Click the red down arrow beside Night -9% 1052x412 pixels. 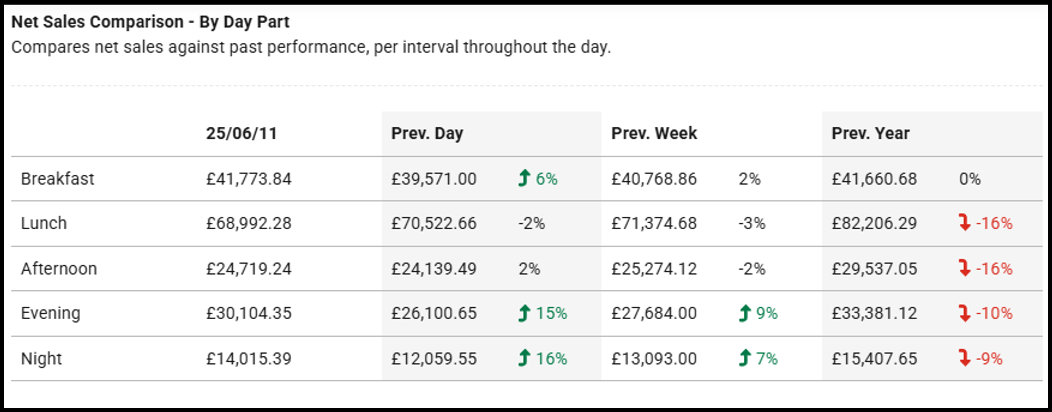pos(964,358)
